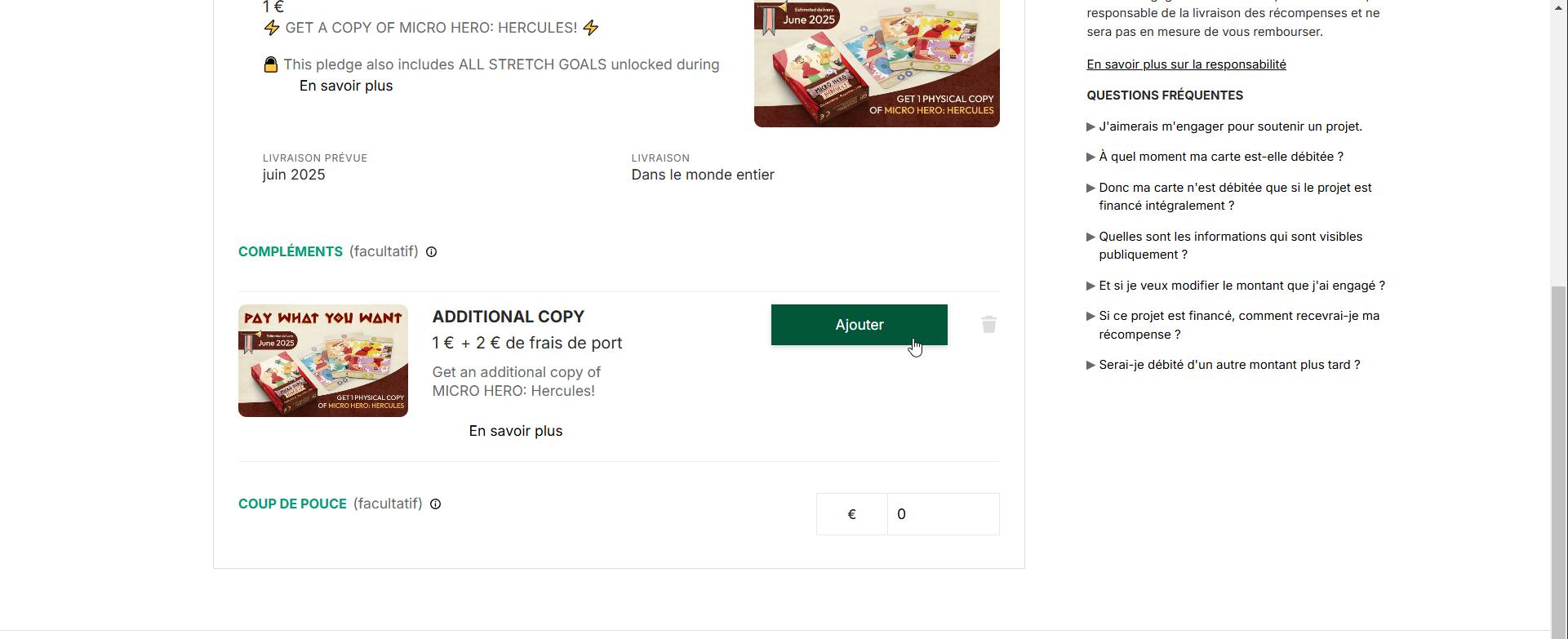Viewport: 1568px width, 639px height.
Task: Open the info icon next to Compléments
Action: tap(432, 252)
